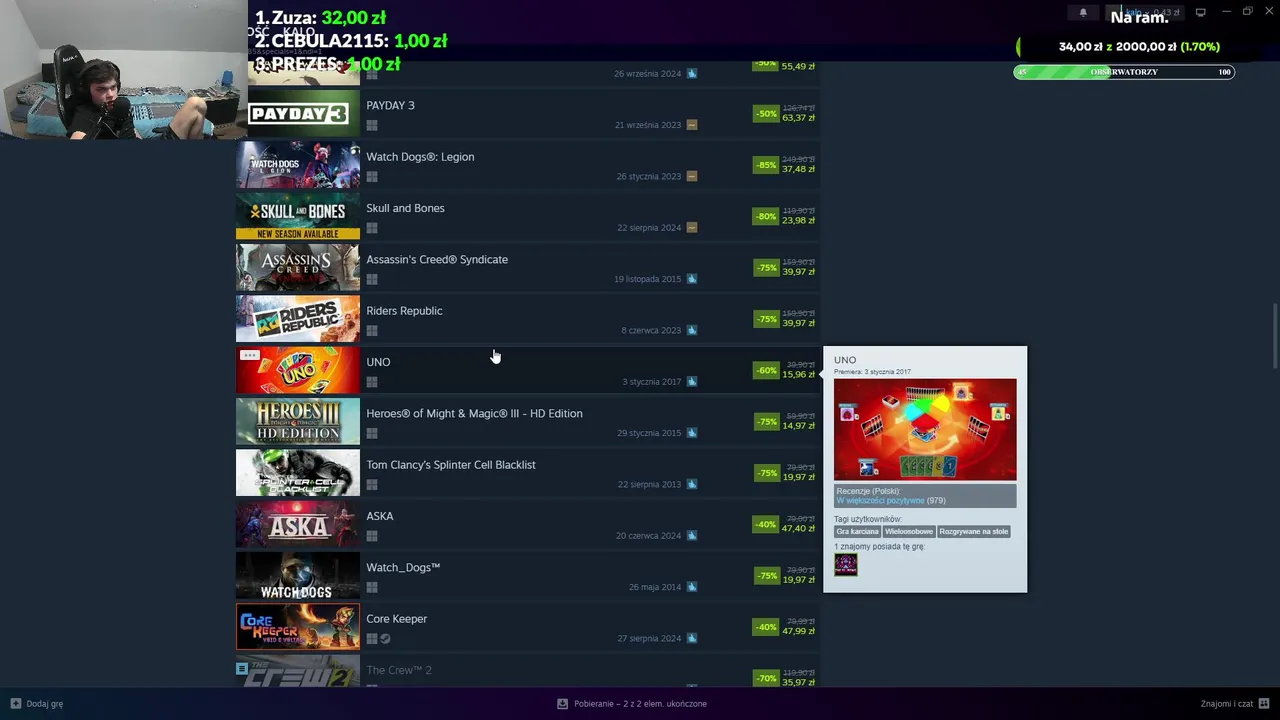1280x720 pixels.
Task: Click the 47,99 zł price for Core Keeper
Action: (798, 632)
